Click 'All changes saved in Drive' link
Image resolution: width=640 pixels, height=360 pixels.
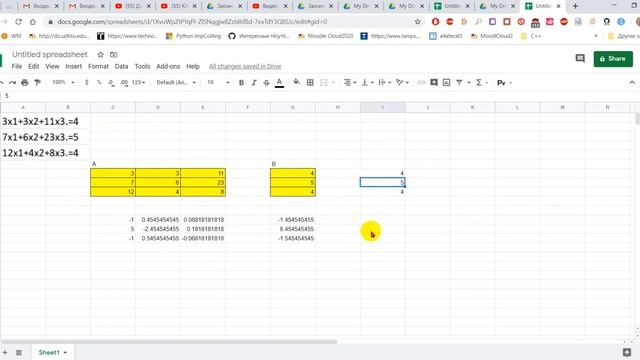[x=245, y=67]
